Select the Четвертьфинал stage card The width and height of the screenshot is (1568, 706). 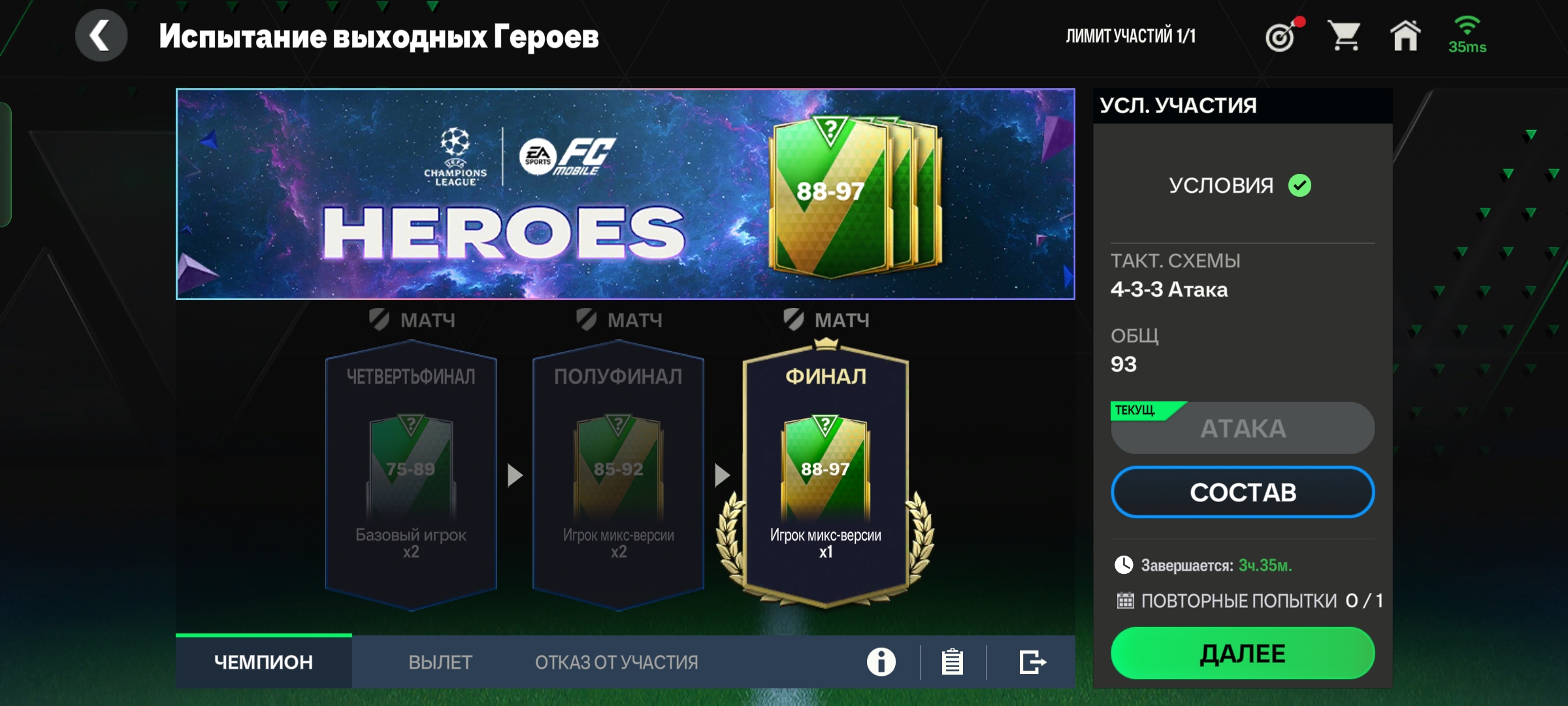coord(411,480)
